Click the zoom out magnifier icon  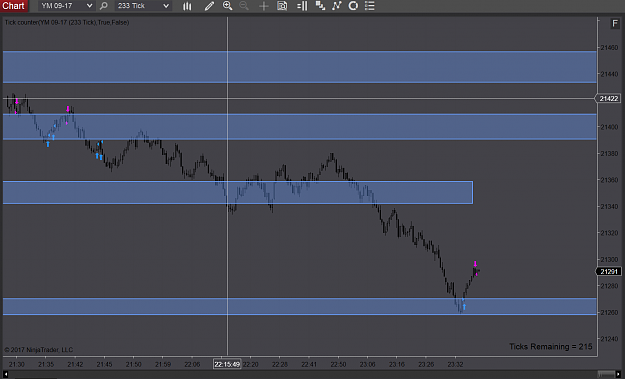pyautogui.click(x=244, y=6)
